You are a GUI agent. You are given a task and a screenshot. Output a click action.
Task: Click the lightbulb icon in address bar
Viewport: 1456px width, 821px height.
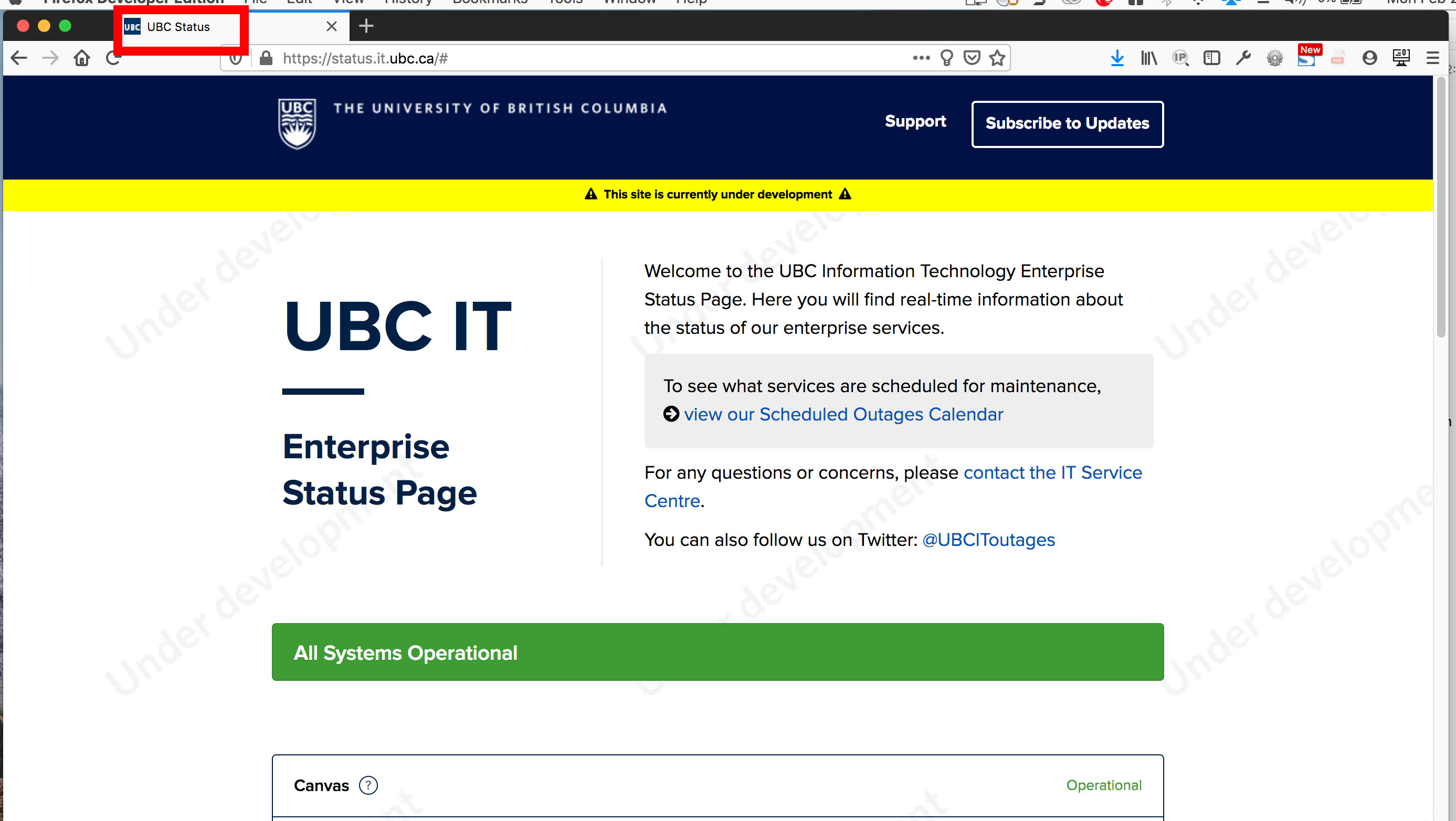pos(947,58)
